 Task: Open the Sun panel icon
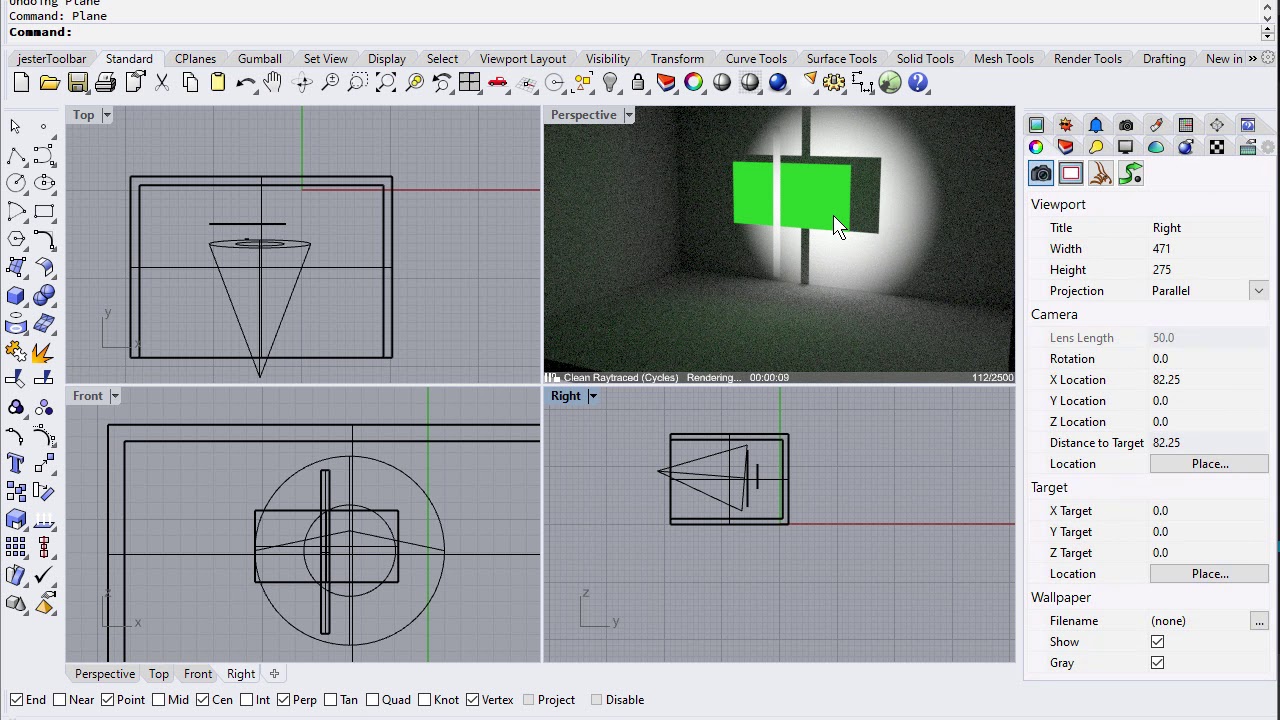coord(1066,125)
